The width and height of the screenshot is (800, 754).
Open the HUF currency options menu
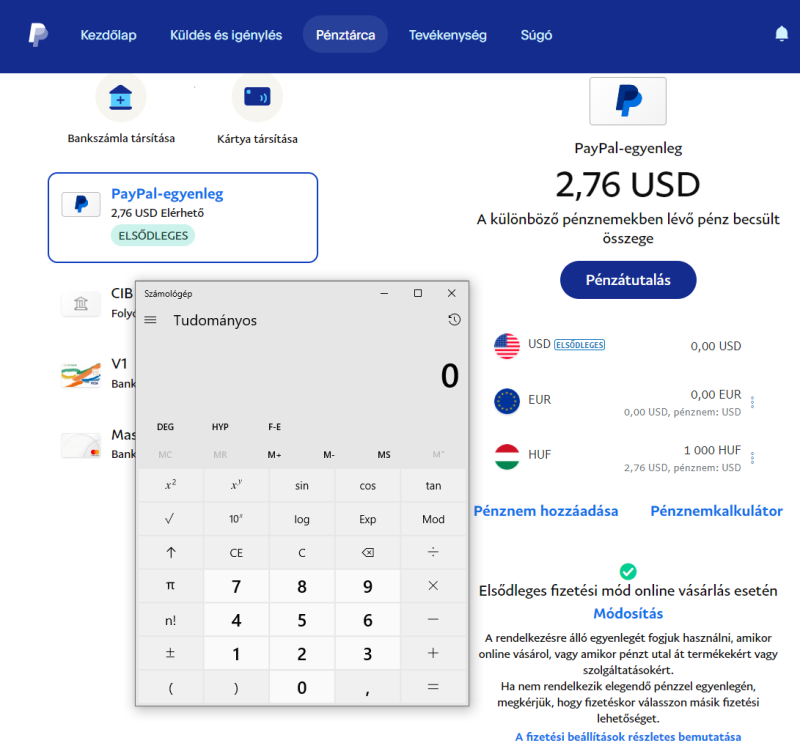tap(752, 458)
